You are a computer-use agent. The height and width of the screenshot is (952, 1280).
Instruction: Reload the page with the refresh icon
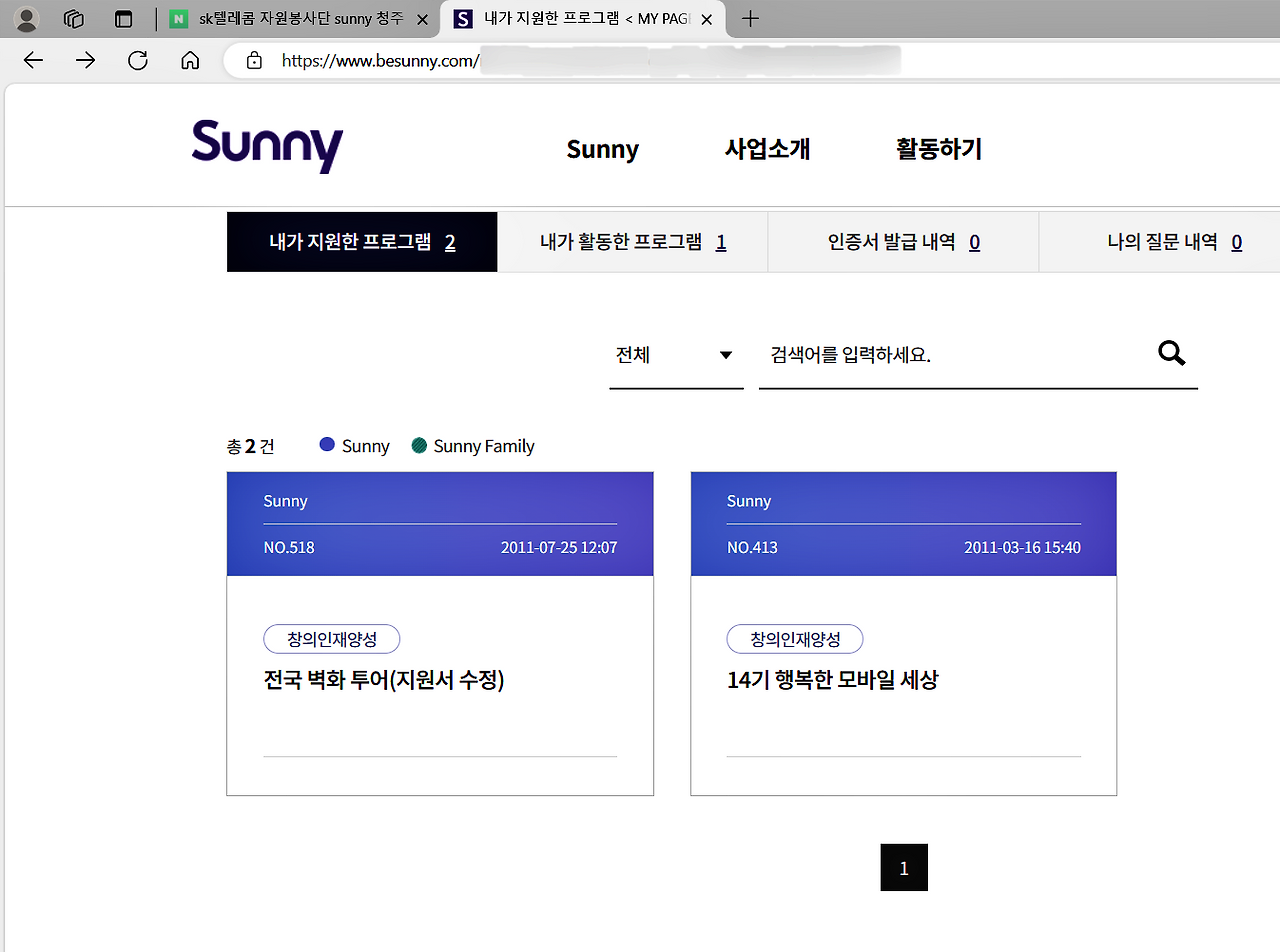[x=138, y=60]
